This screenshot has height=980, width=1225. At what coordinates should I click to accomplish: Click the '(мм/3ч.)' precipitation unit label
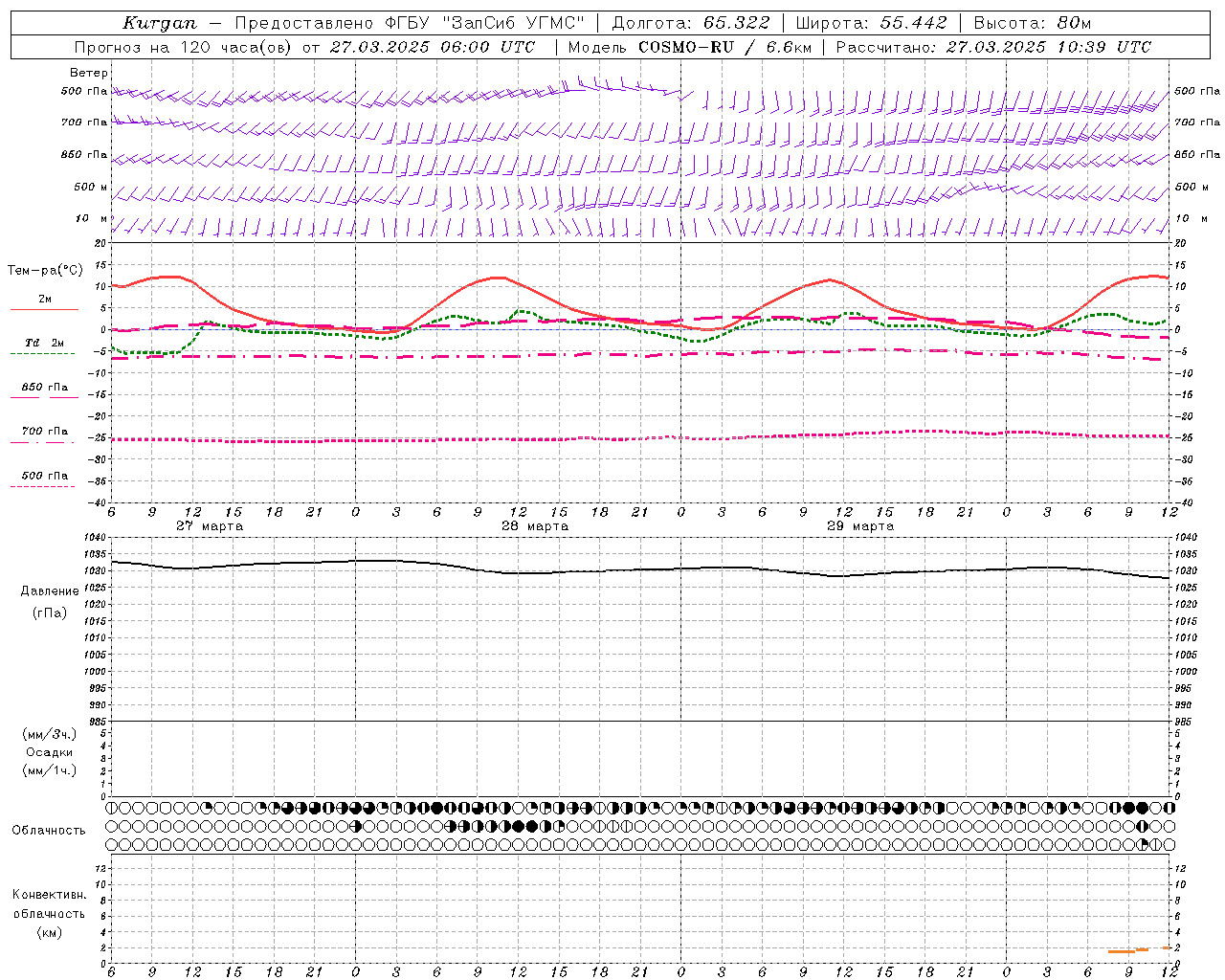click(x=50, y=734)
